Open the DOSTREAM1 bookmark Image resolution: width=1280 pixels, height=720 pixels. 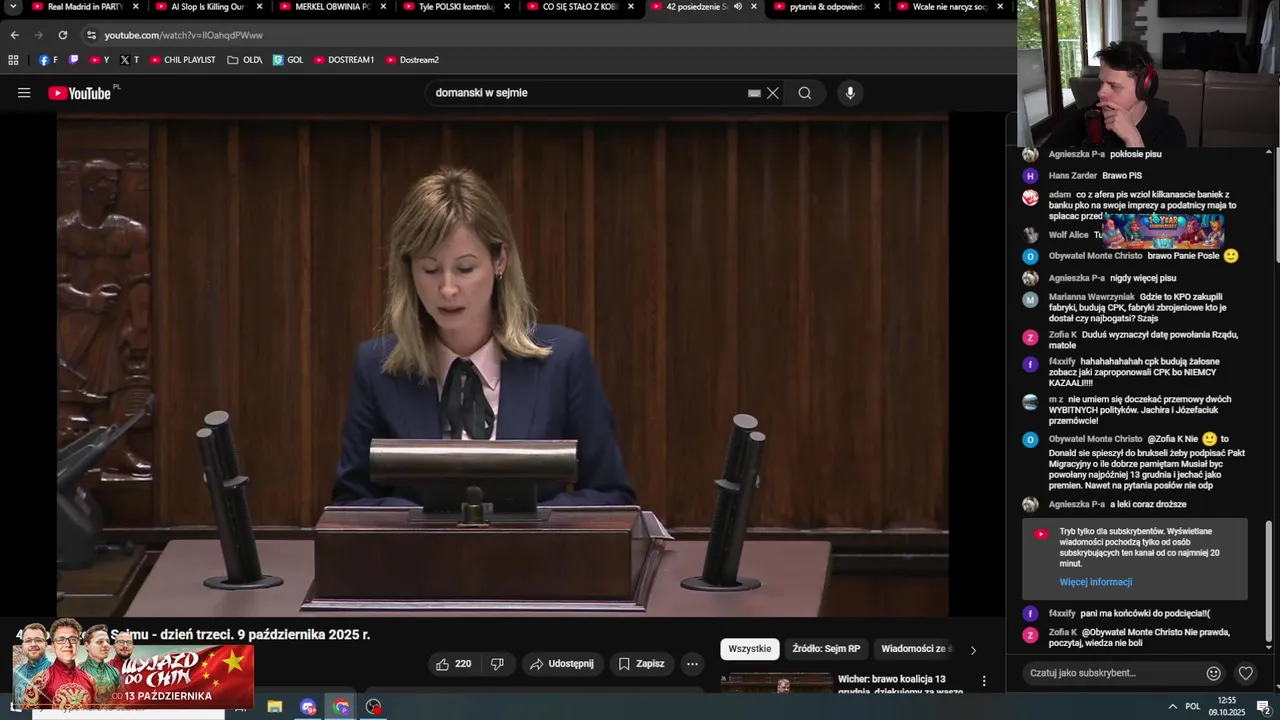[x=344, y=60]
